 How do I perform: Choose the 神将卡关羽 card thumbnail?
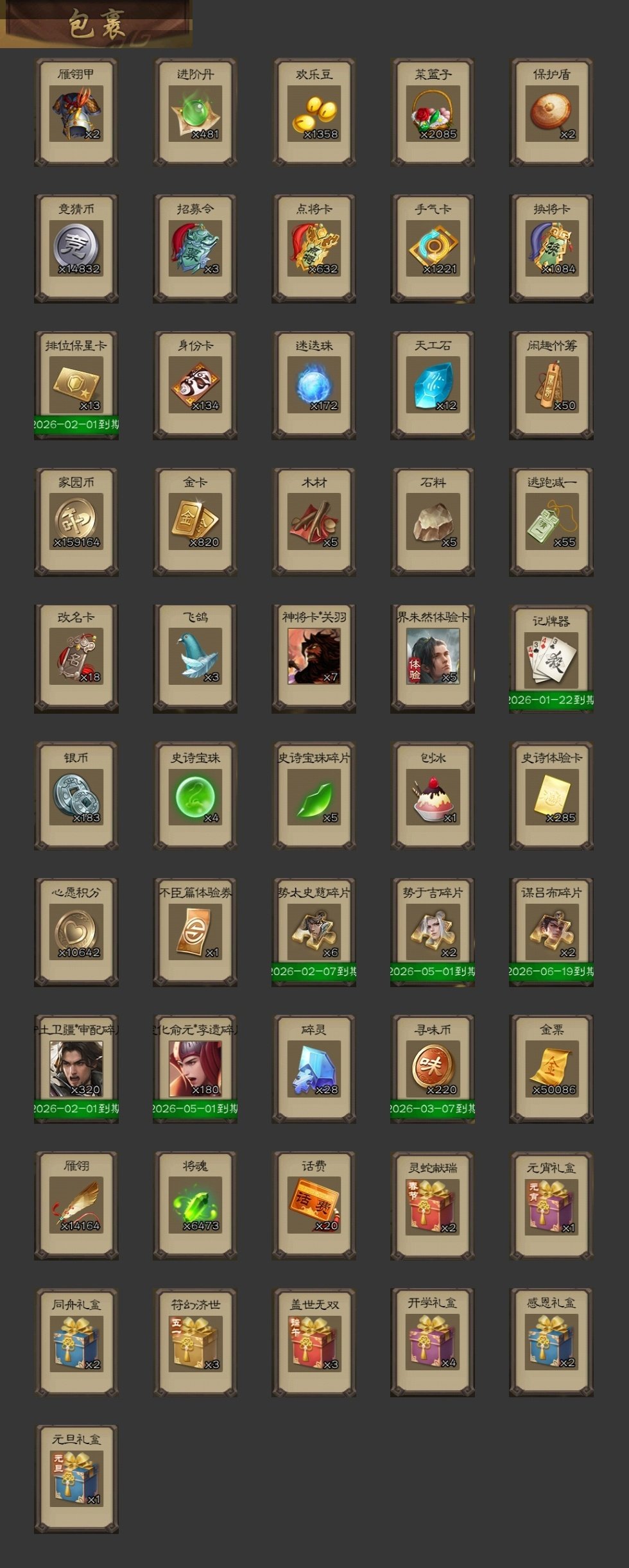click(314, 657)
